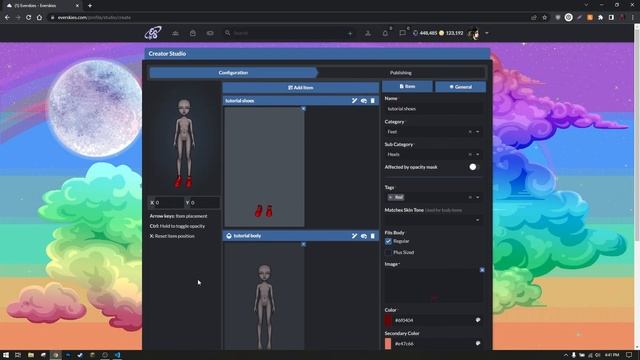
Task: Click the Y position field
Action: (202, 202)
